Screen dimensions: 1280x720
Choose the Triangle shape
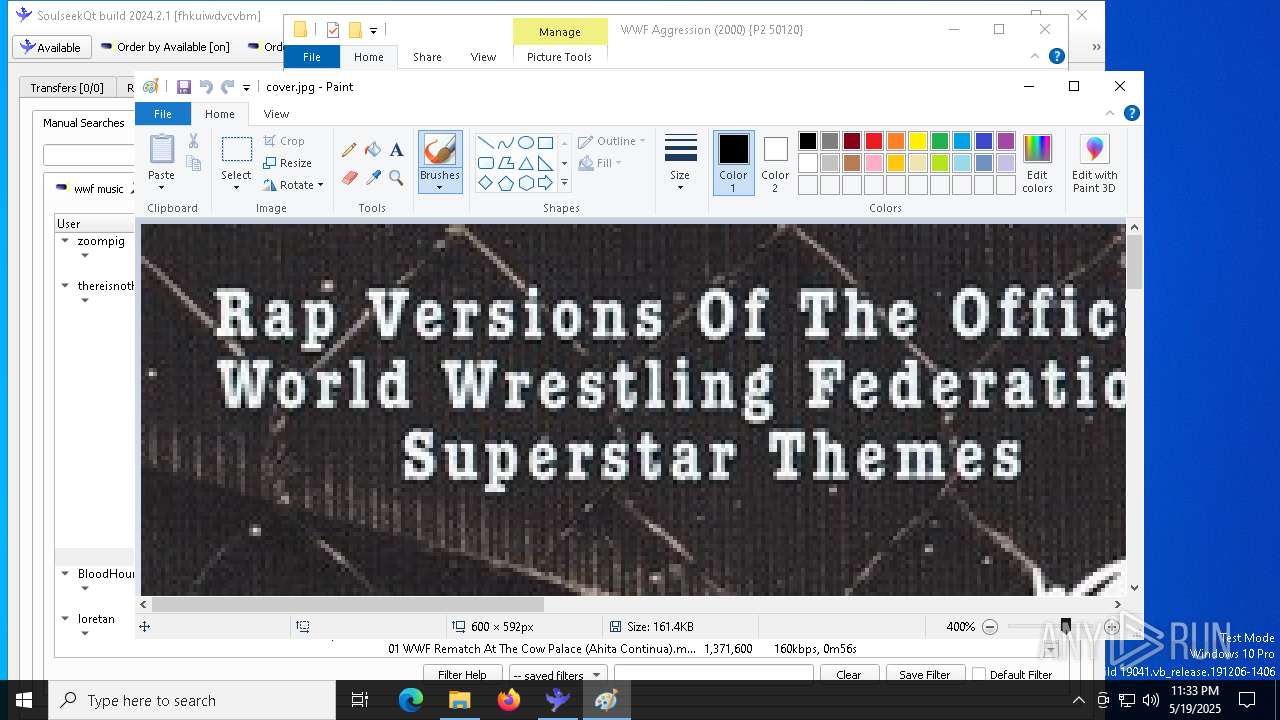point(525,163)
